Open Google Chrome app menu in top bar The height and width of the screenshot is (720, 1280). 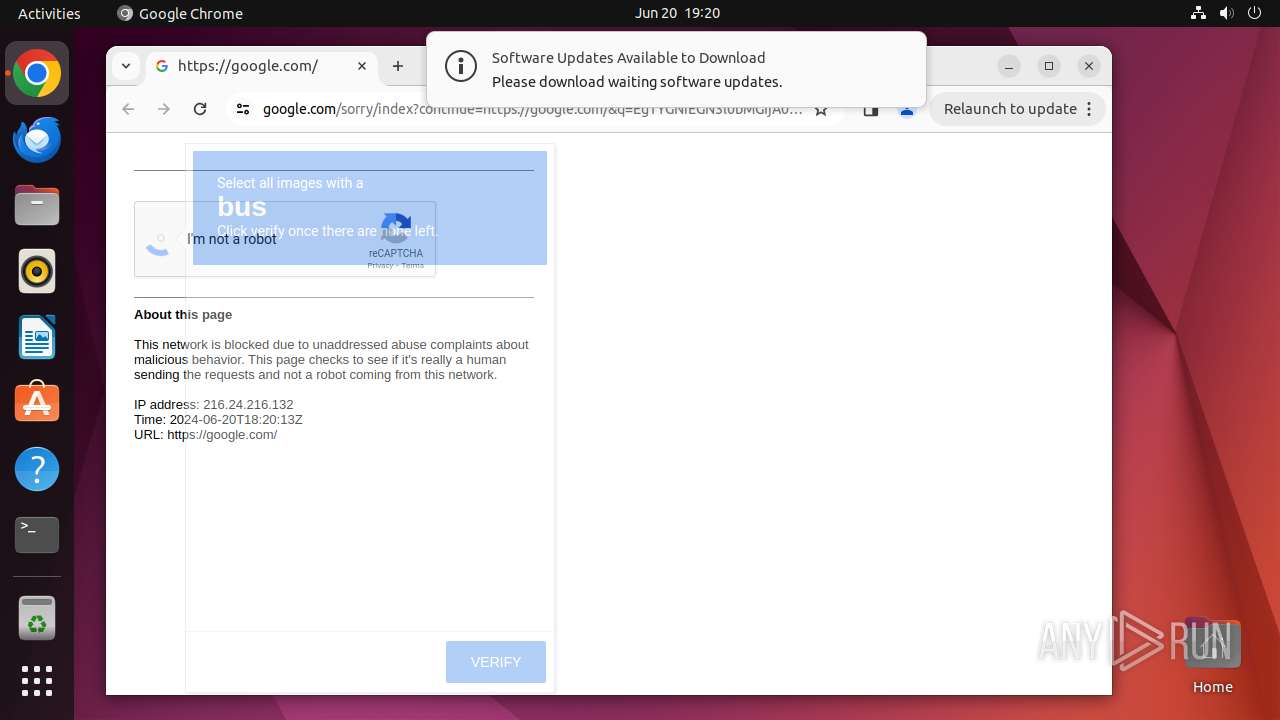point(180,13)
